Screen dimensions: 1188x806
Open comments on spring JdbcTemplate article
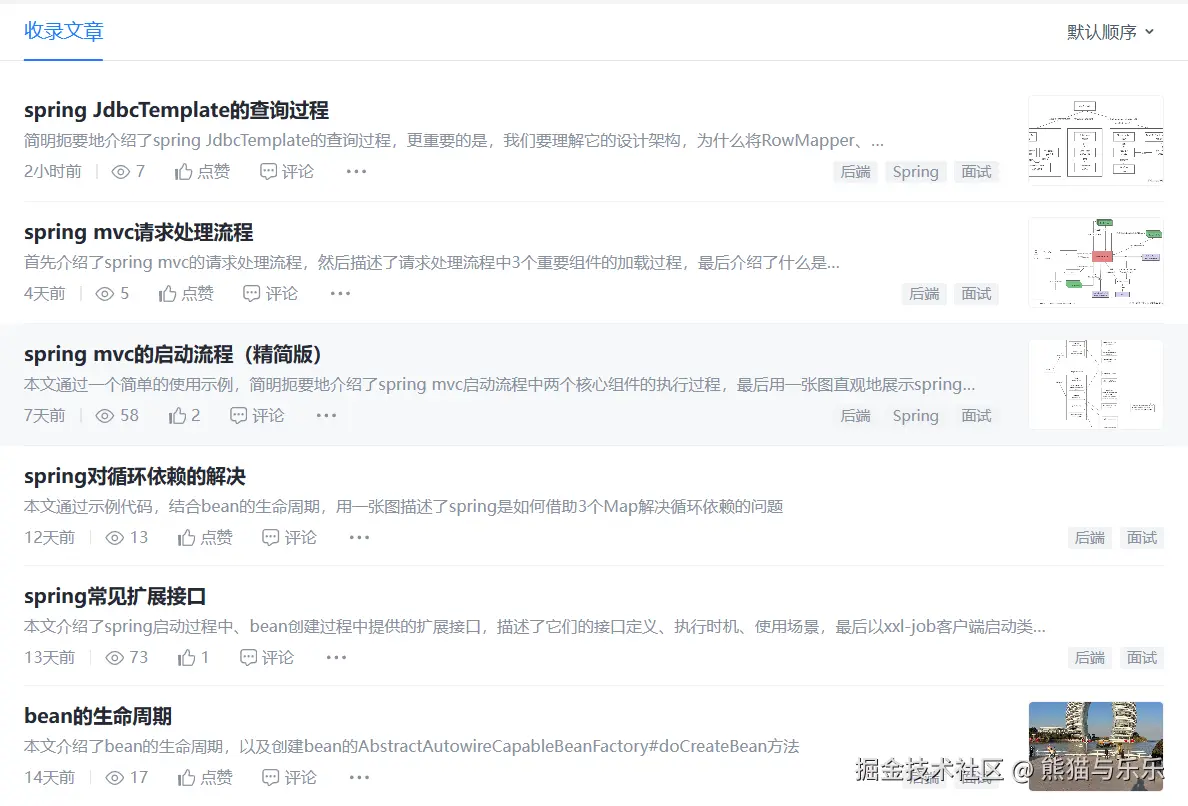tap(286, 172)
